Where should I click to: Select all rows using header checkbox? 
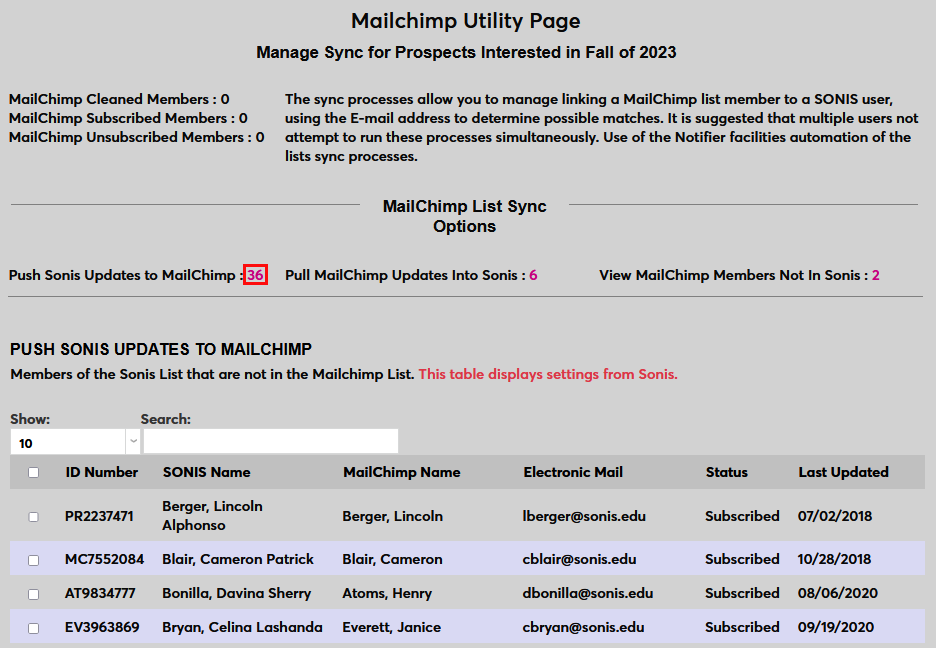pyautogui.click(x=33, y=472)
